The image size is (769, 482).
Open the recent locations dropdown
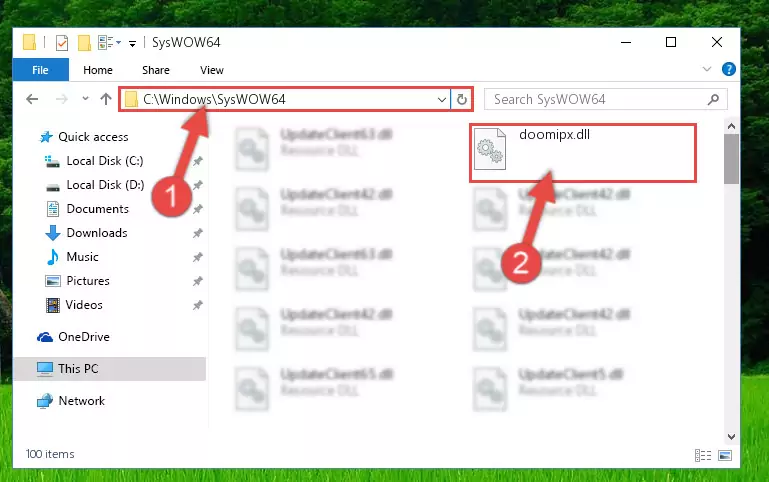tap(85, 99)
